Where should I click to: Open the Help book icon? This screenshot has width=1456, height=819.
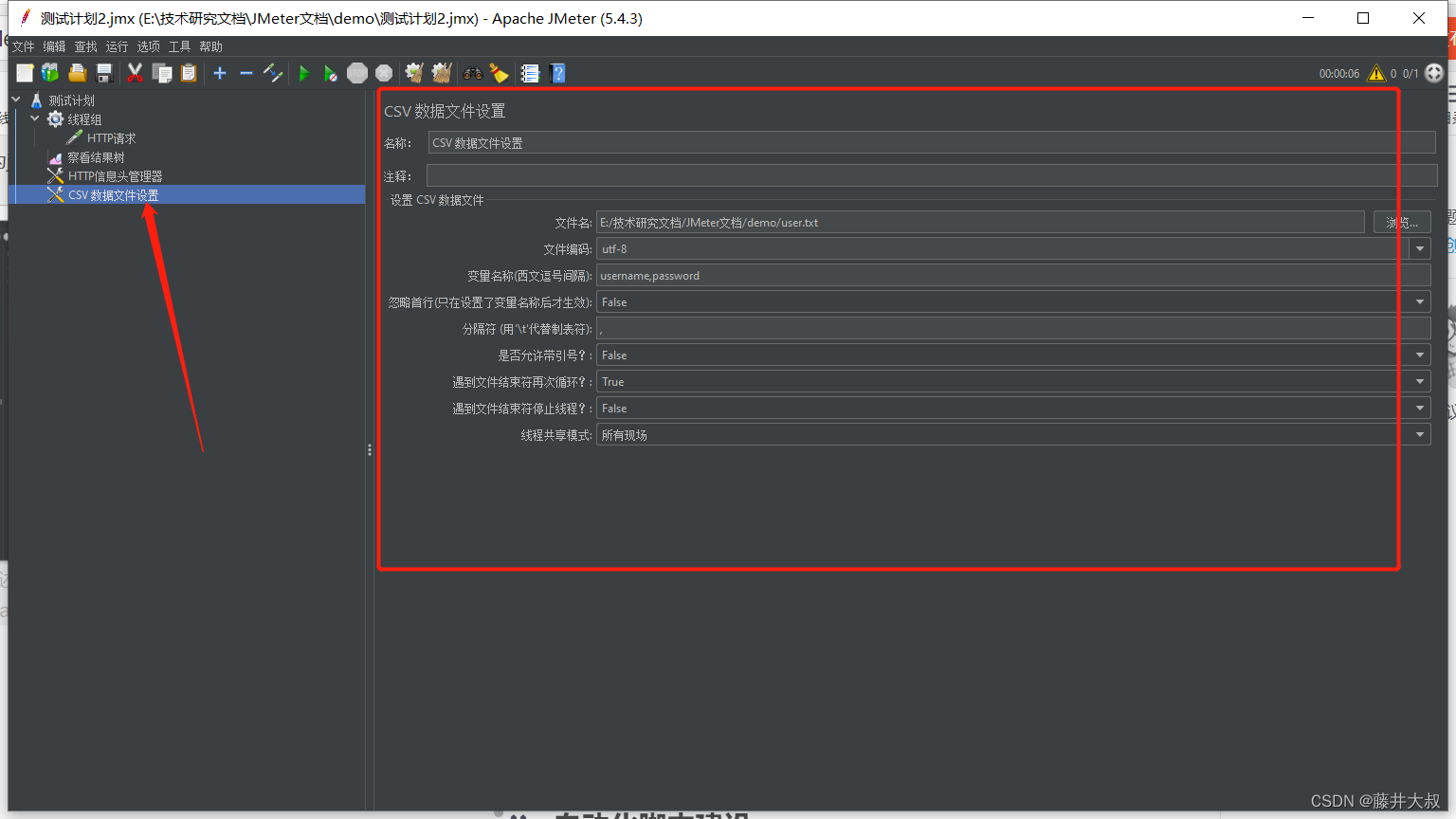557,73
